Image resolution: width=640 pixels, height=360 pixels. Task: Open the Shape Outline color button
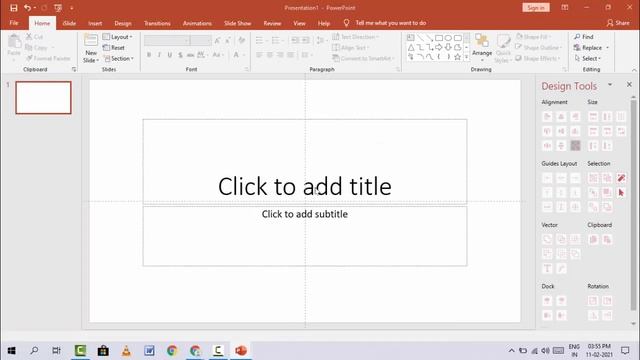539,47
